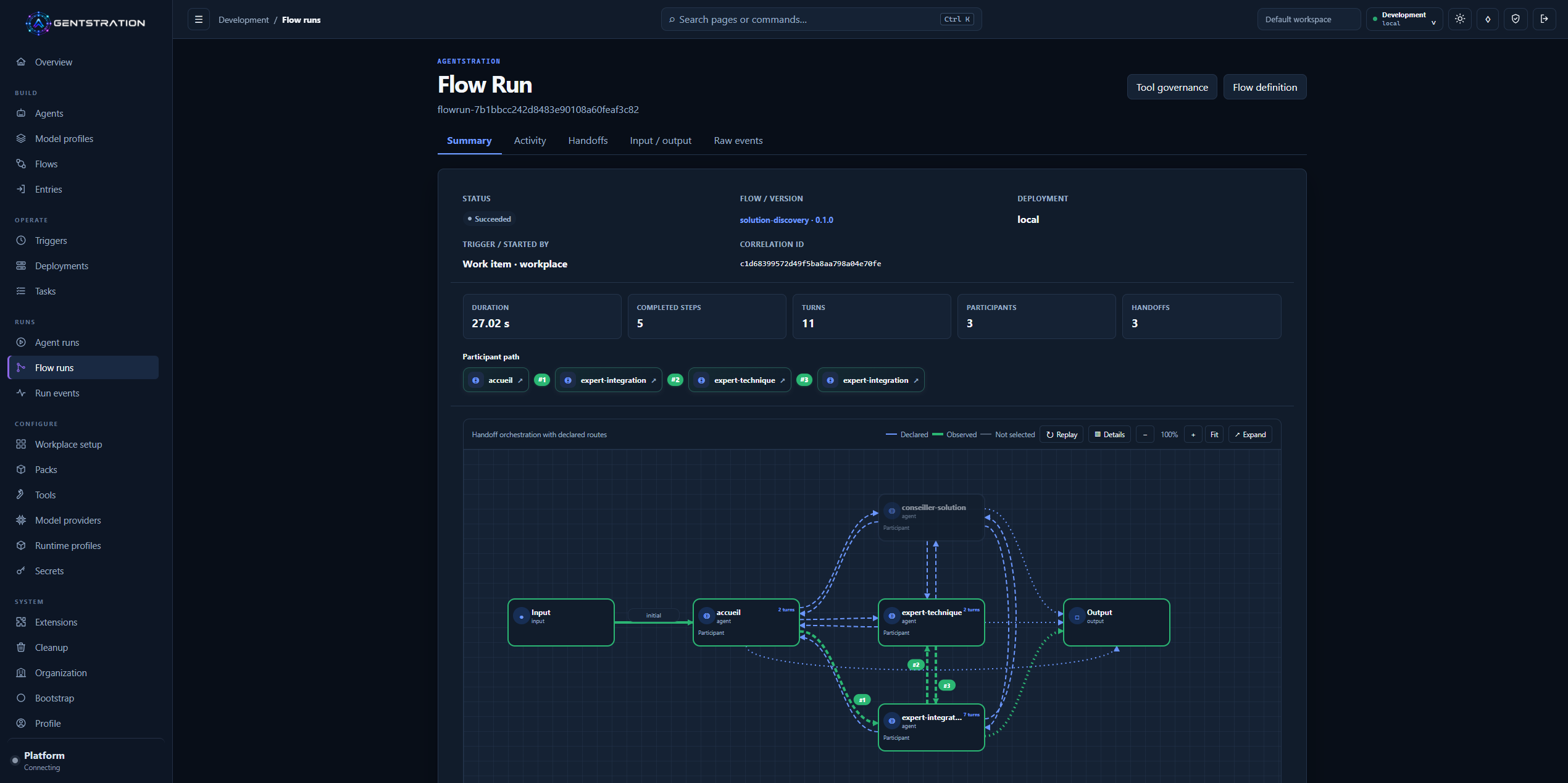Select the Output node in the graph
Image resolution: width=1568 pixels, height=783 pixels.
(x=1117, y=622)
